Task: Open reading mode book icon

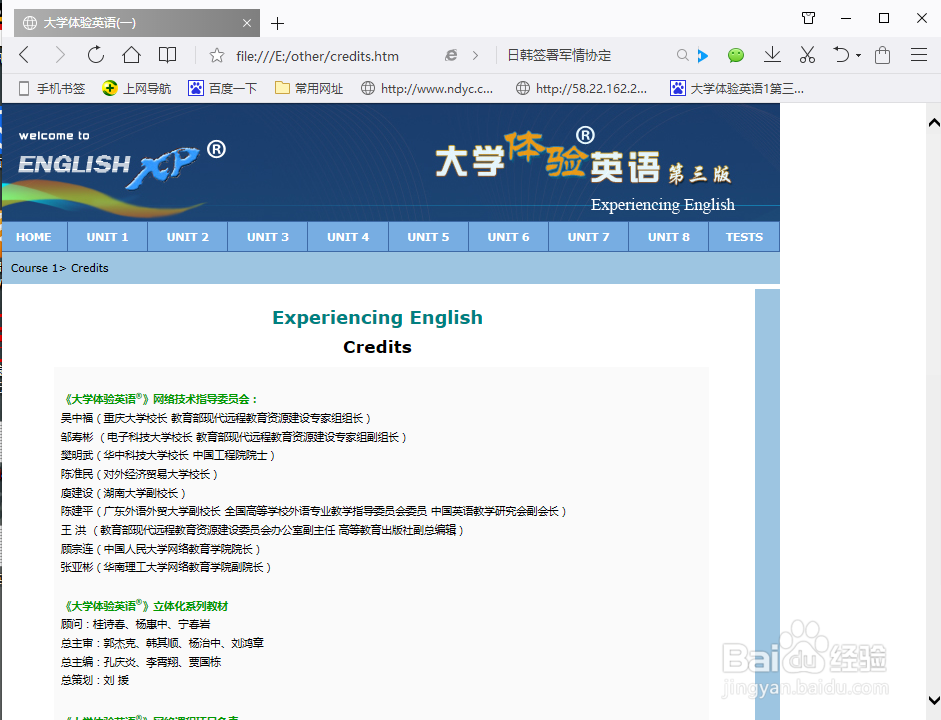Action: click(167, 55)
